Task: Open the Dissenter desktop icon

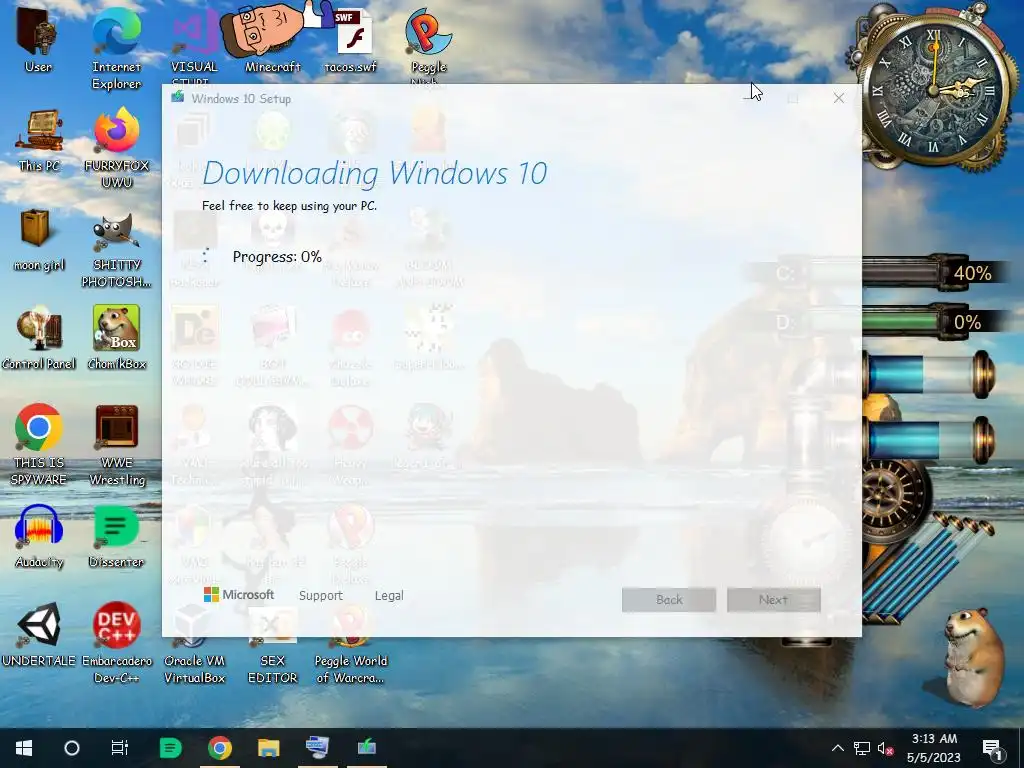Action: pyautogui.click(x=116, y=536)
